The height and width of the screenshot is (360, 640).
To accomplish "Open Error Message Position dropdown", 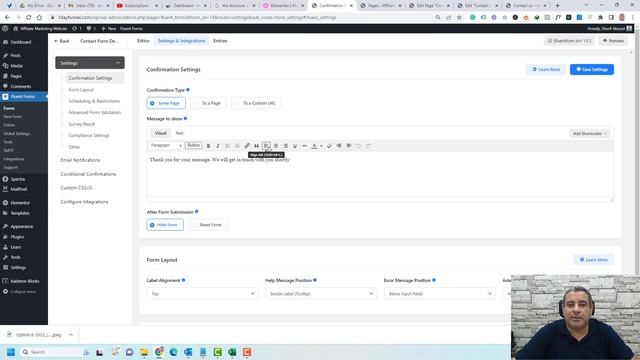I will [x=440, y=293].
